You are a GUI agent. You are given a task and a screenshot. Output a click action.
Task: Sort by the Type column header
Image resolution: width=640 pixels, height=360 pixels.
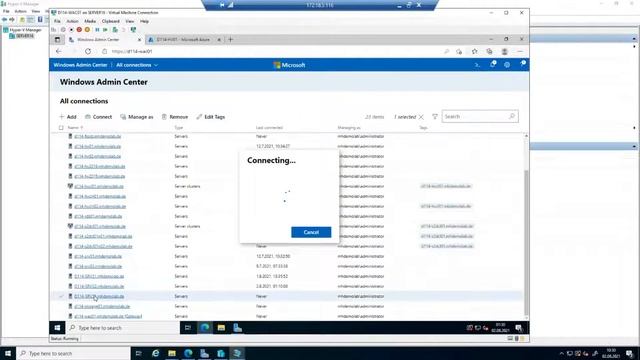click(x=179, y=128)
